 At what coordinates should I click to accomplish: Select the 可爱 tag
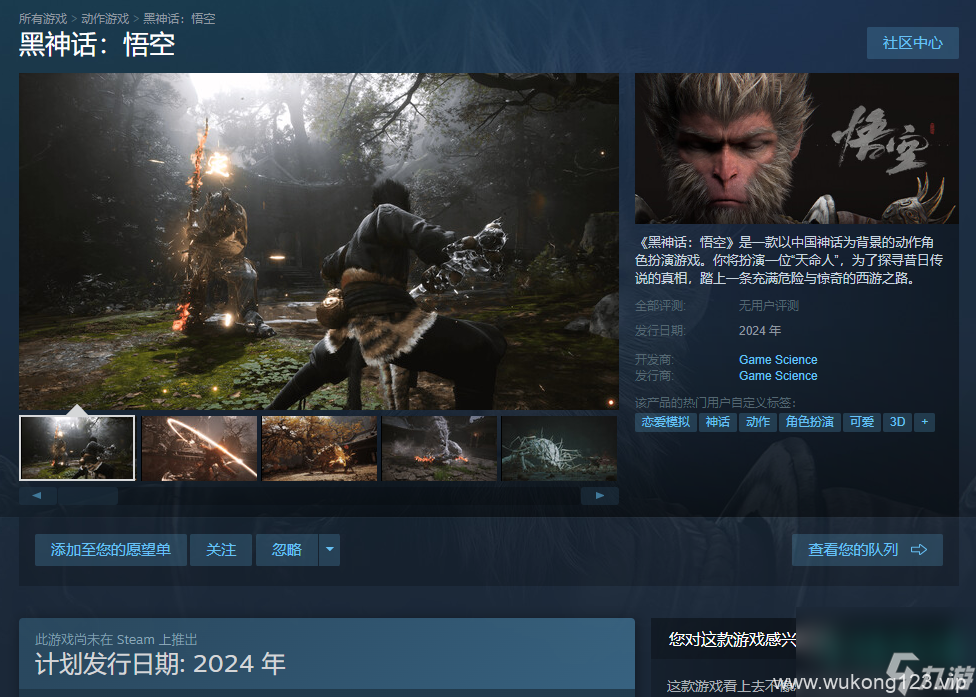[x=862, y=422]
